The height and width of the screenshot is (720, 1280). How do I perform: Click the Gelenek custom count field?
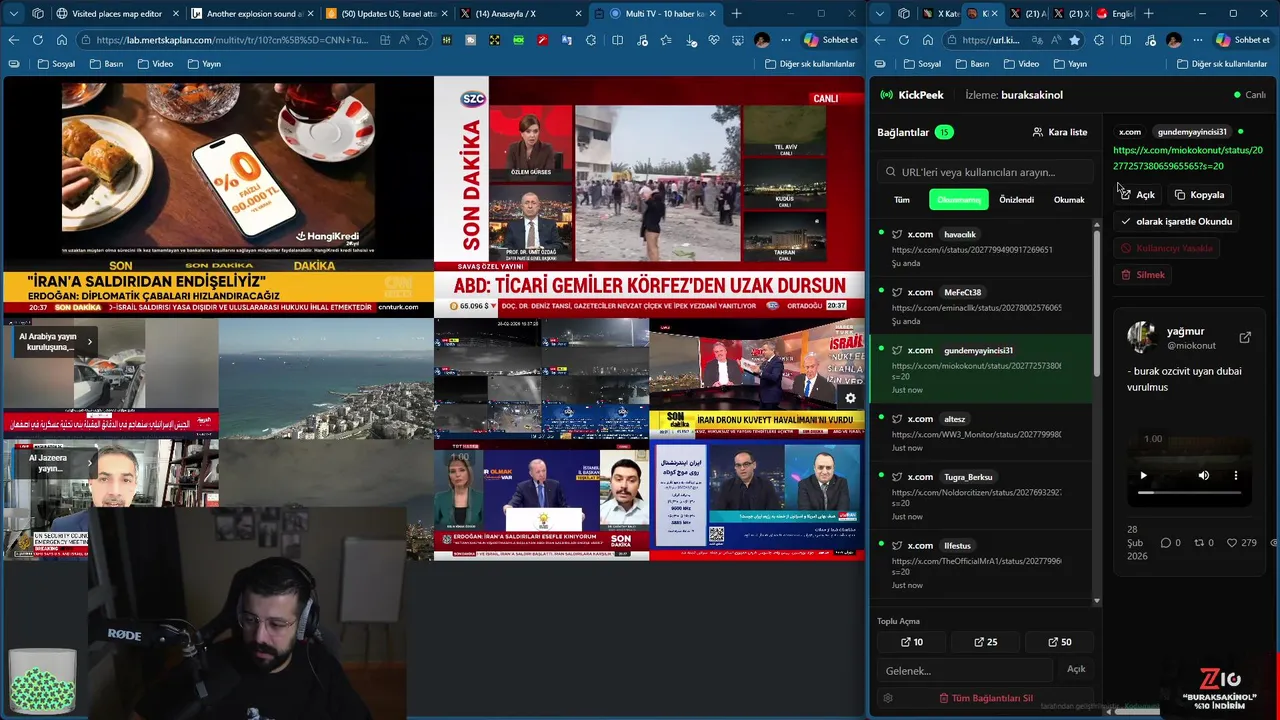(x=964, y=670)
